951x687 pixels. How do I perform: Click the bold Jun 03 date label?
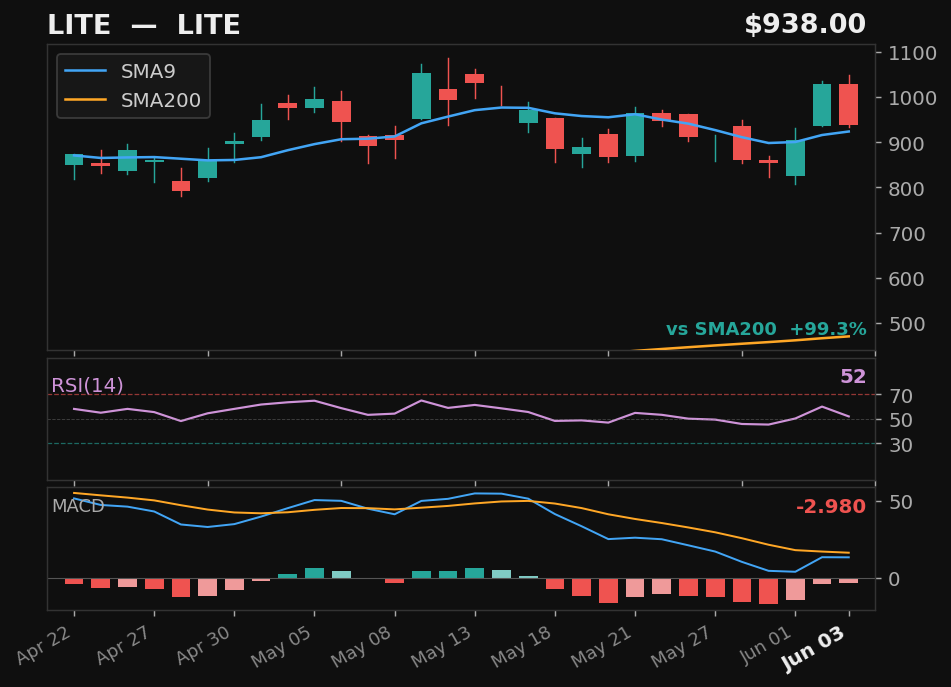click(815, 648)
